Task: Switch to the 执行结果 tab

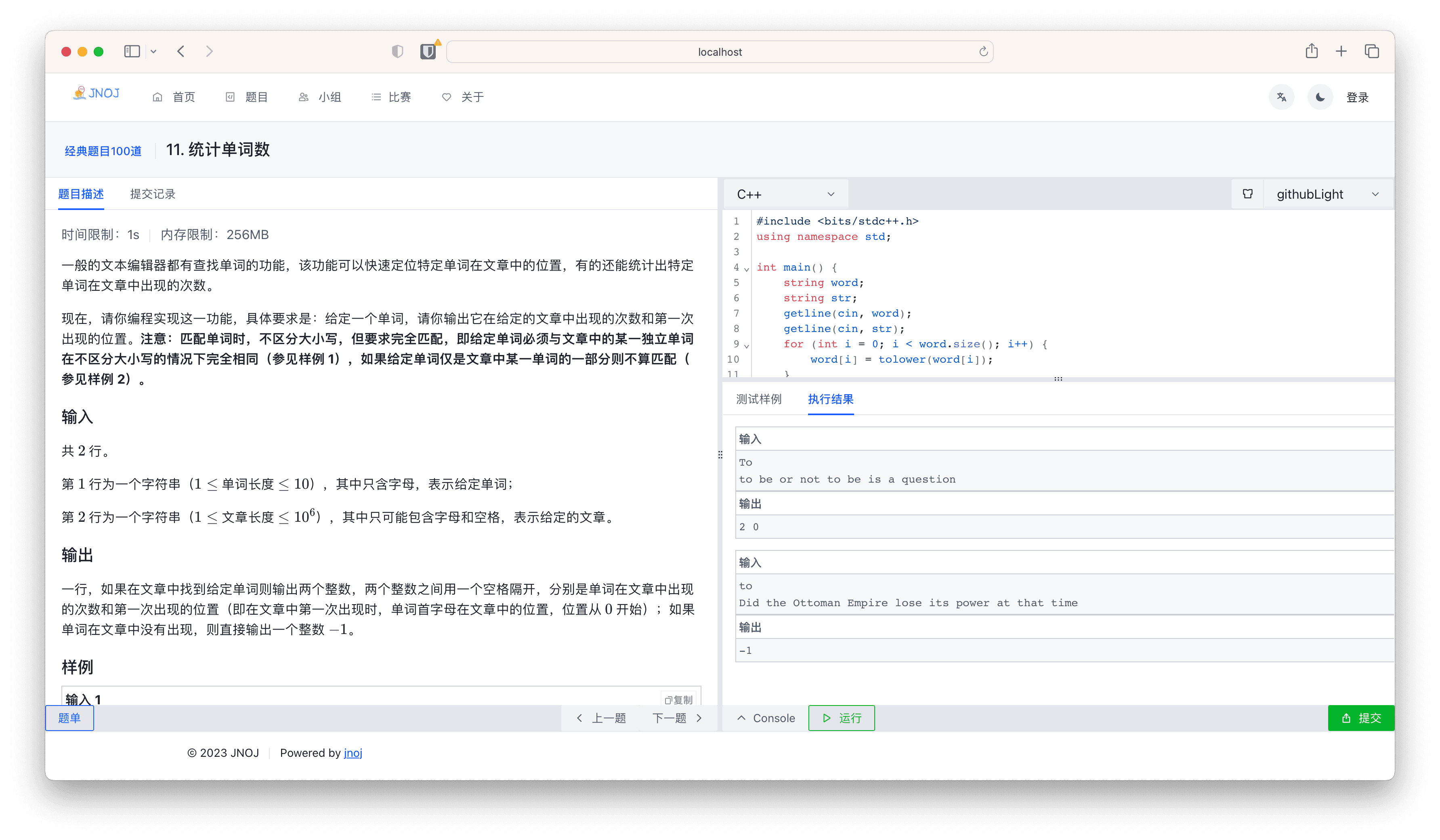Action: 830,399
